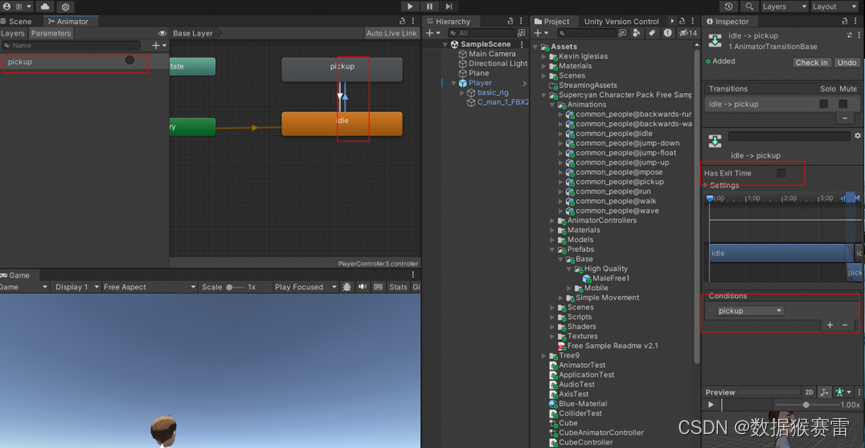Collapse the Assets folder arrow

(x=536, y=47)
